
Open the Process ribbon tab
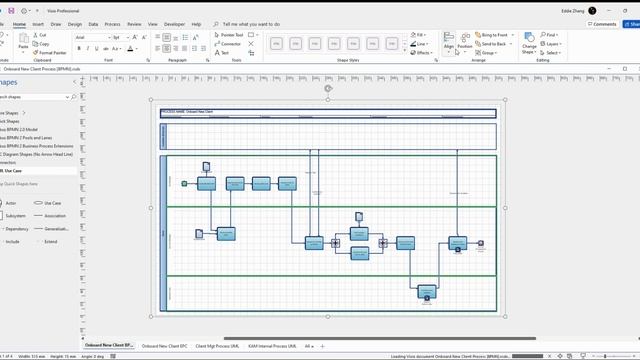(112, 24)
